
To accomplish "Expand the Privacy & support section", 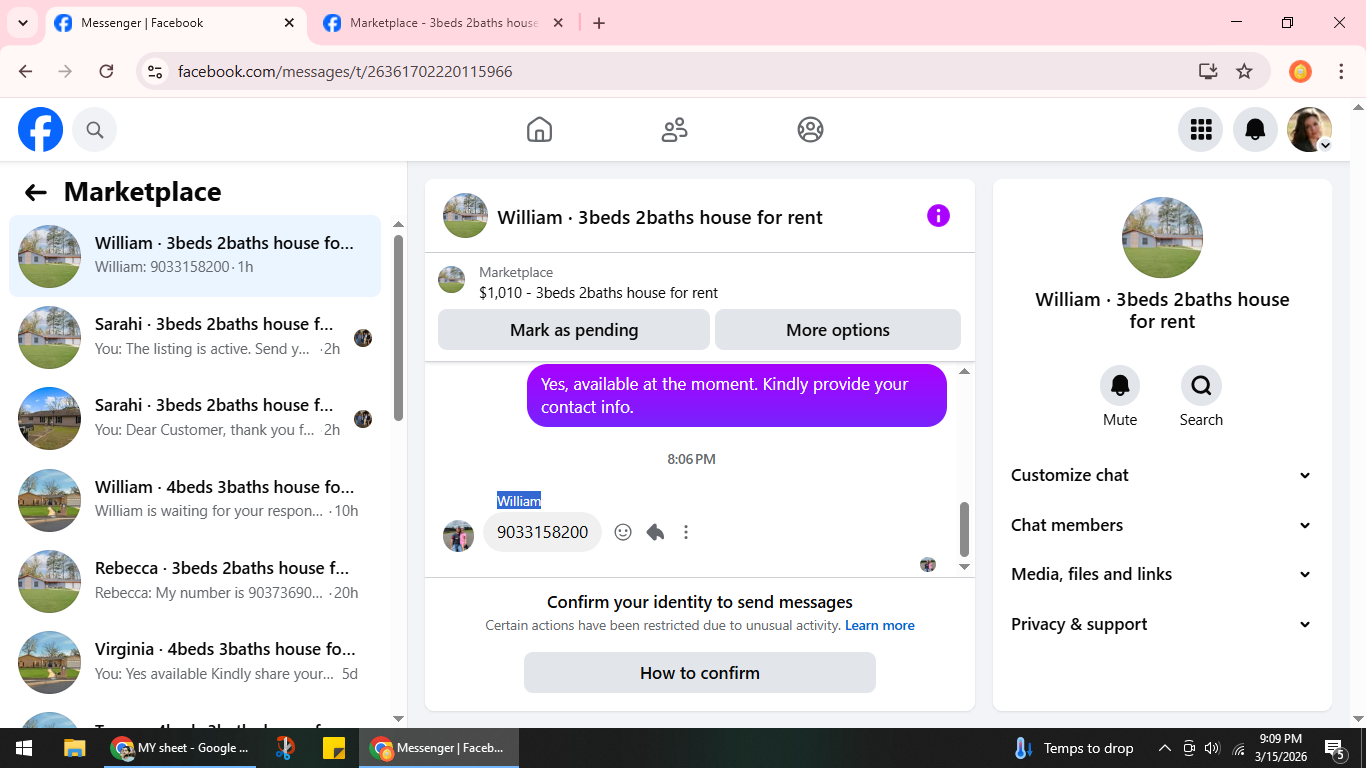I will (1161, 624).
